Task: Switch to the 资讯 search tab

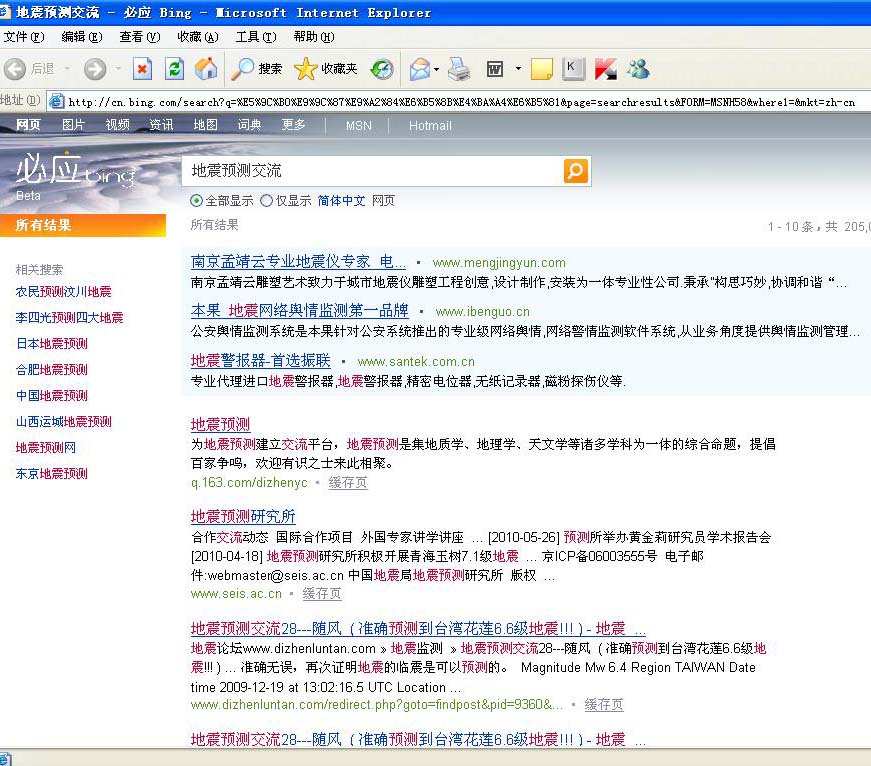Action: [x=161, y=125]
